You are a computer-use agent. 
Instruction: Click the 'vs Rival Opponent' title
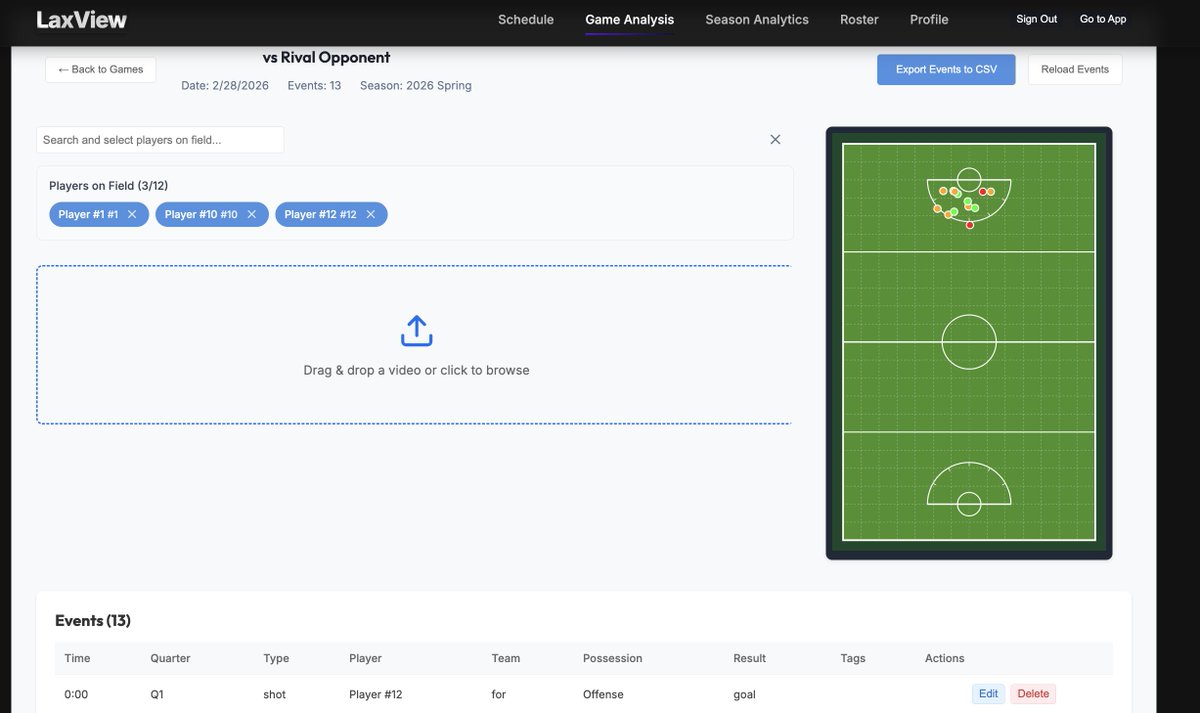point(326,57)
